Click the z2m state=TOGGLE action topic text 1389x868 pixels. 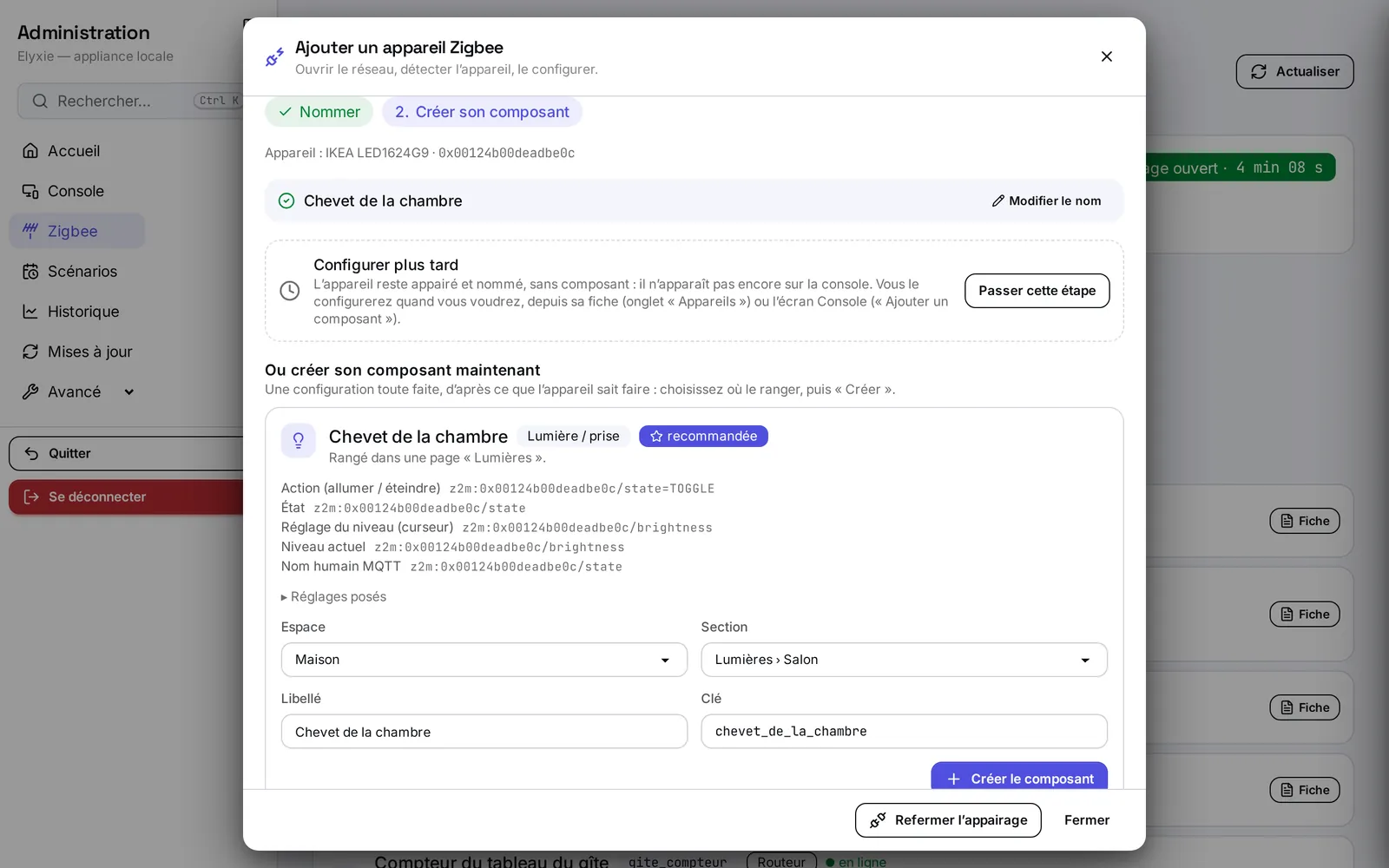(582, 489)
